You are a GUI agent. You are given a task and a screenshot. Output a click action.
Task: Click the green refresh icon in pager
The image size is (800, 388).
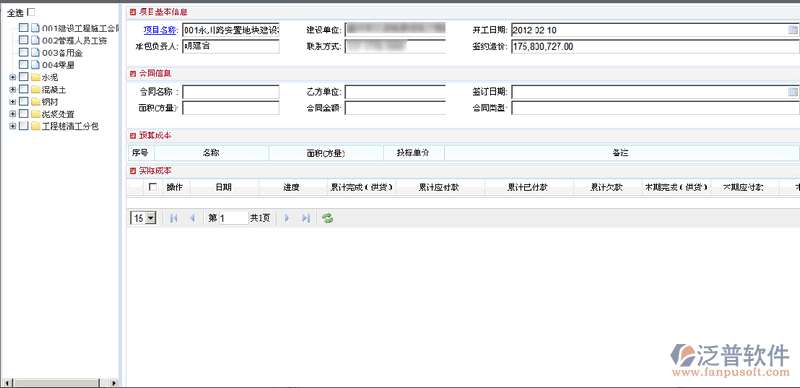[328, 219]
